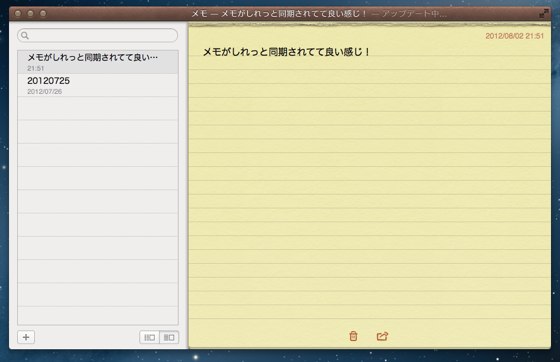
Task: Select the note titled 20120725
Action: 98,85
